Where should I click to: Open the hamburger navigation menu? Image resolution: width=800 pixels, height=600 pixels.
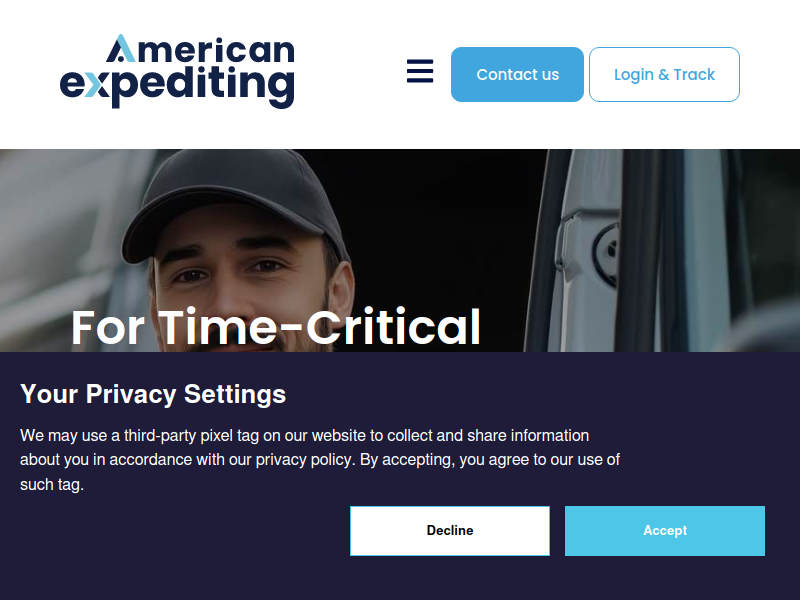[420, 71]
